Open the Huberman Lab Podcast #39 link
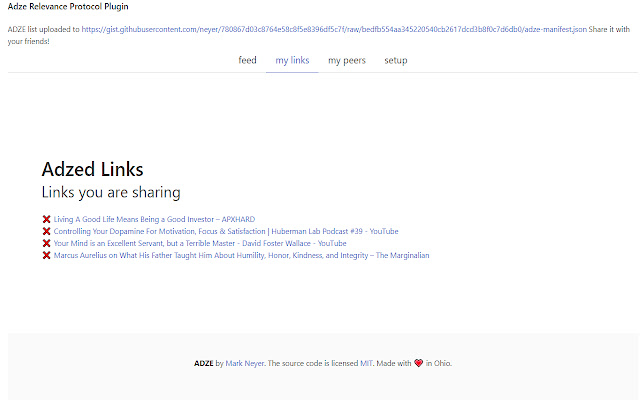Viewport: 640px width, 400px height. (x=226, y=231)
